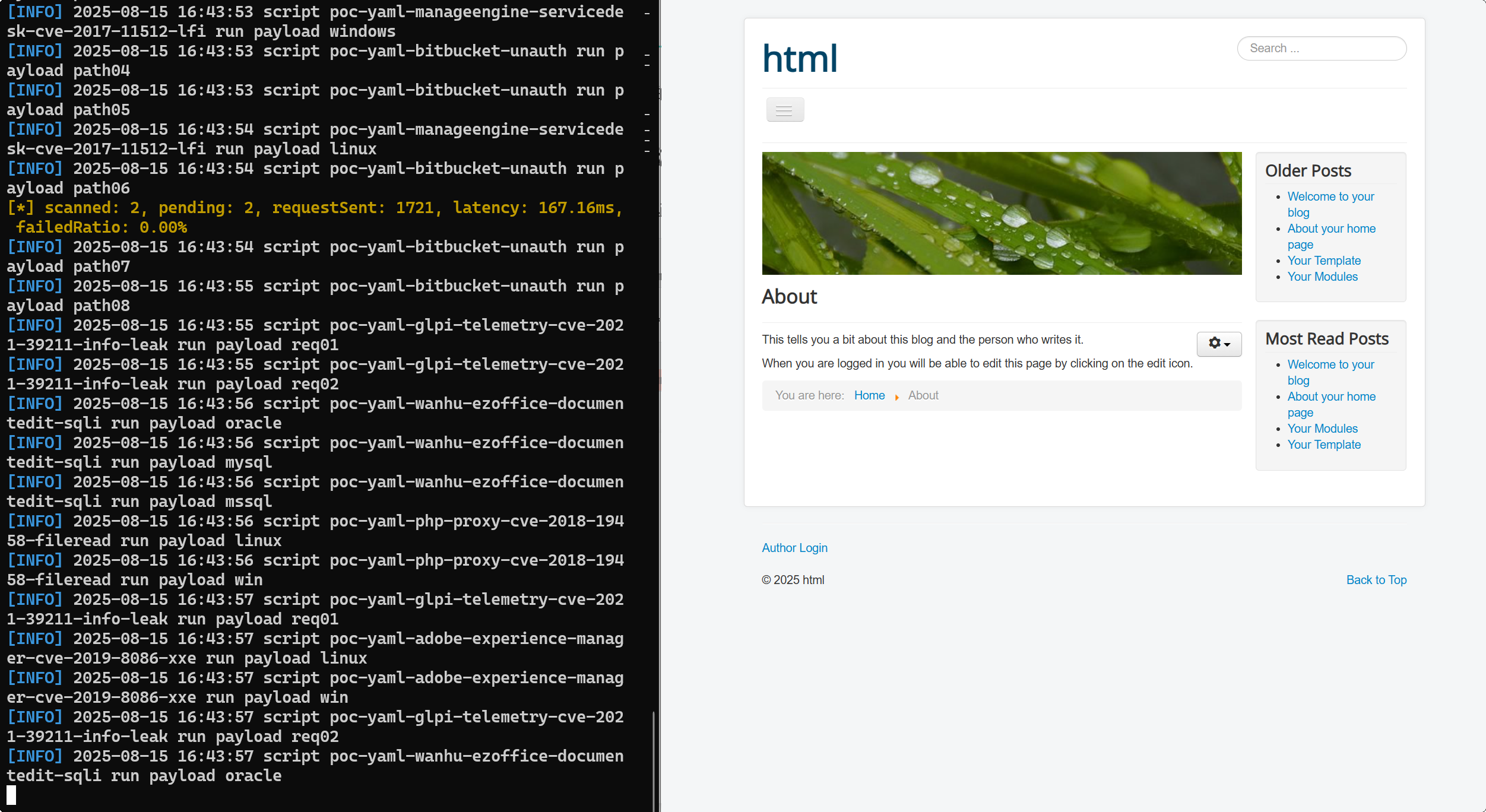The height and width of the screenshot is (812, 1486).
Task: Select Your Modules under Most Read Posts
Action: [x=1322, y=429]
